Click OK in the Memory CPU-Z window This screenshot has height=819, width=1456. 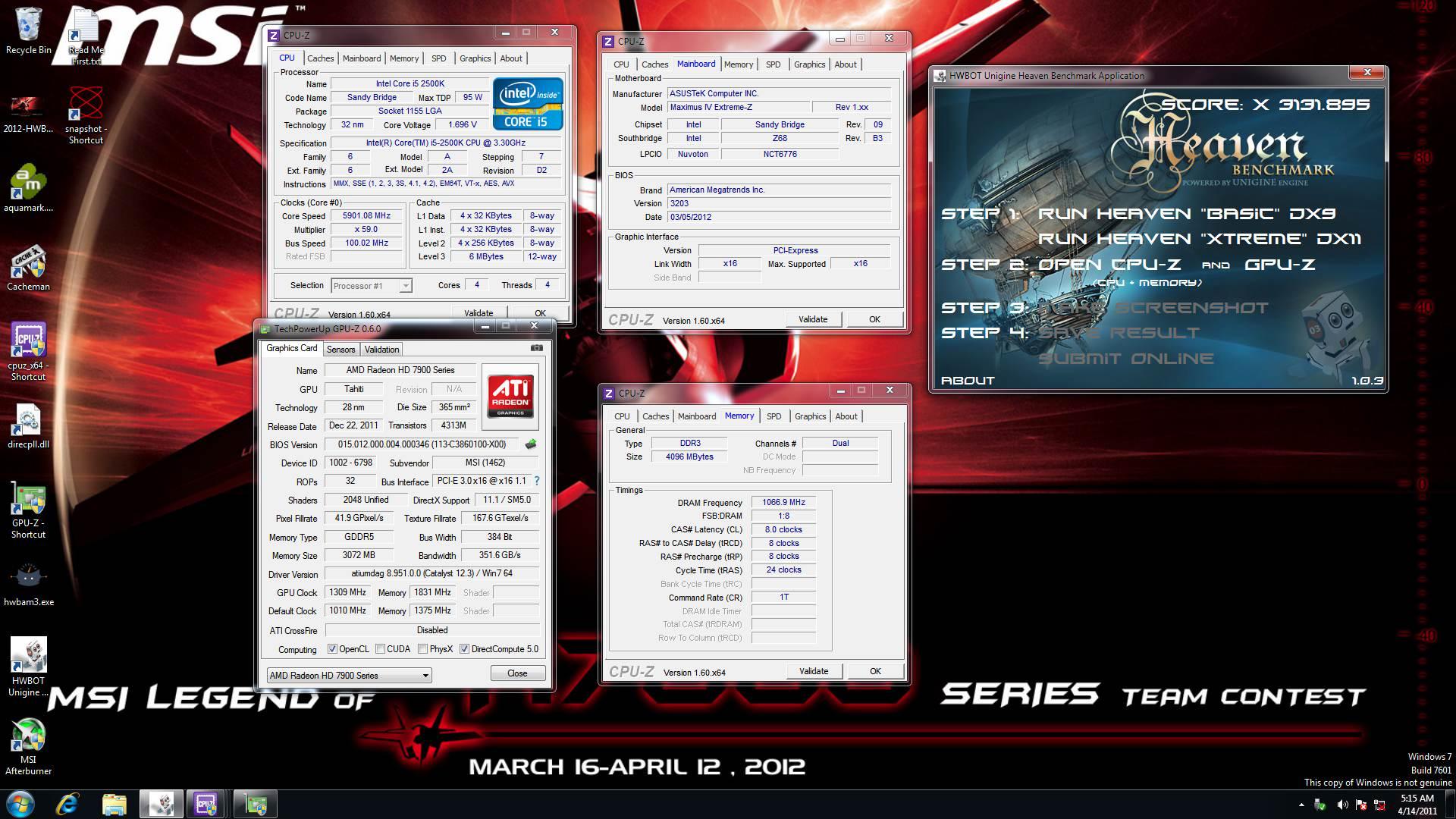tap(875, 671)
